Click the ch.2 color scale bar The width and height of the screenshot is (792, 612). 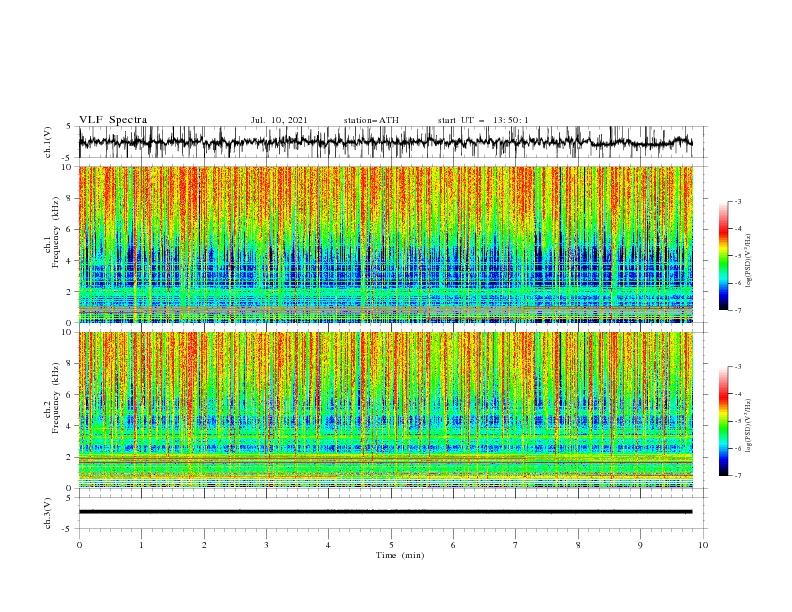[724, 421]
